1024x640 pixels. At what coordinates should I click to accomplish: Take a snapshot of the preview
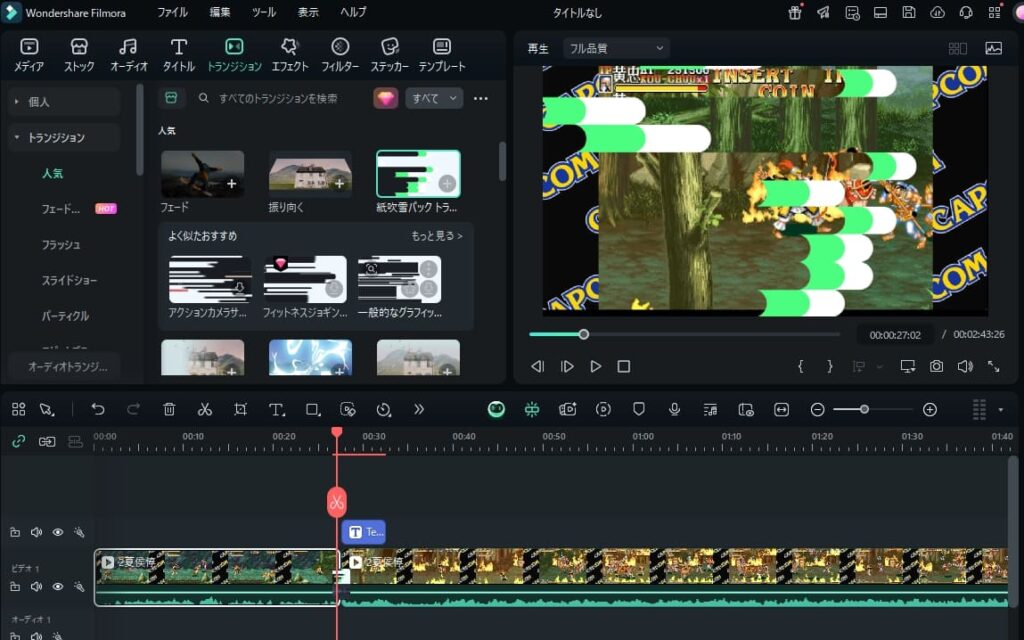936,366
